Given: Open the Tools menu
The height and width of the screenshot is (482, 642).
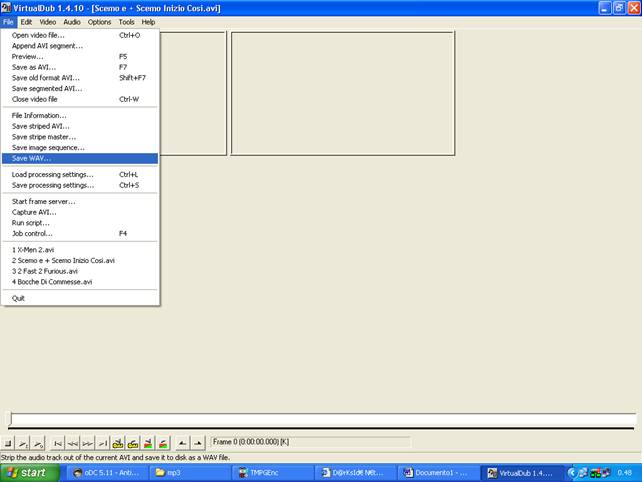Looking at the screenshot, I should [x=127, y=22].
